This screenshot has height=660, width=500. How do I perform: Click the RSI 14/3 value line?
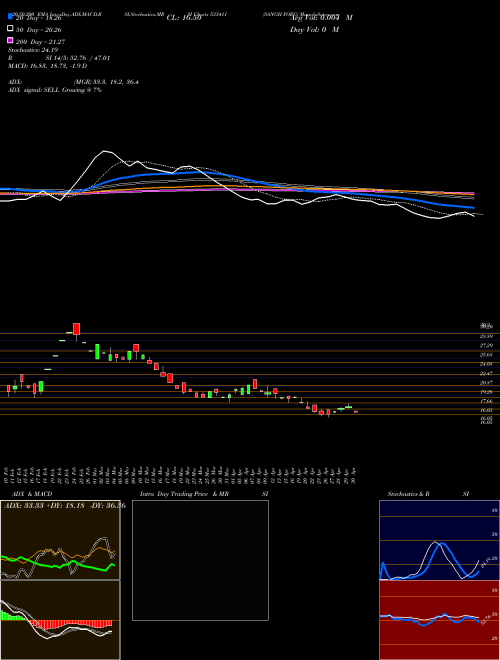coord(59,58)
